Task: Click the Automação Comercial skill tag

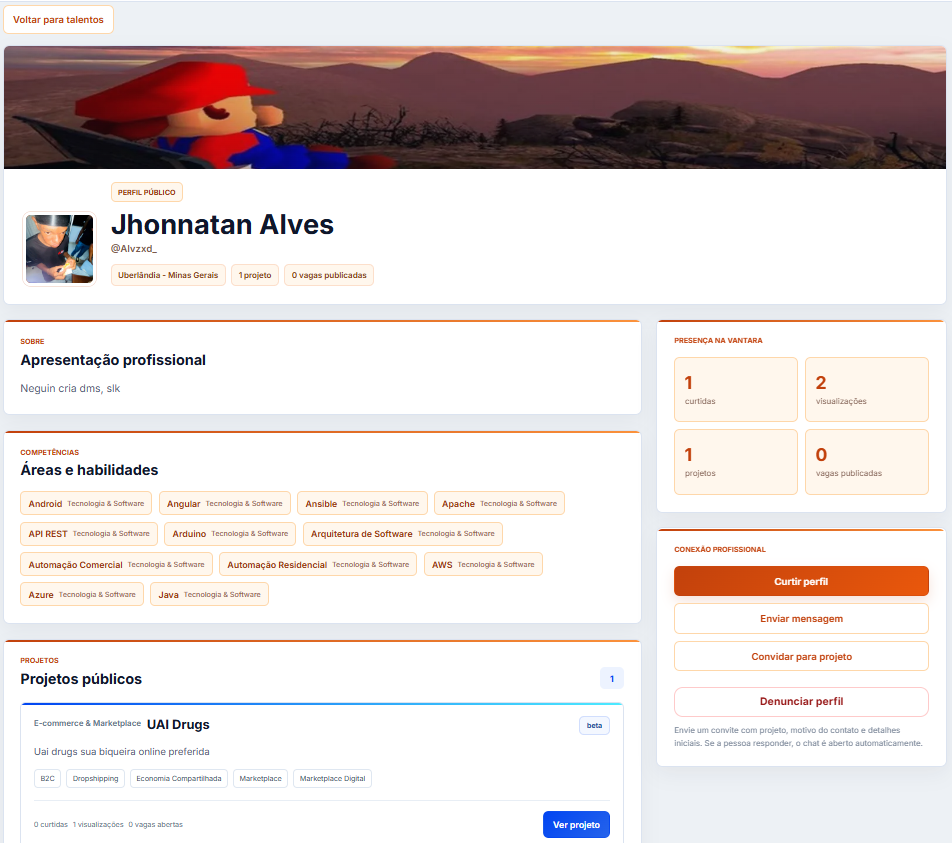Action: point(117,564)
